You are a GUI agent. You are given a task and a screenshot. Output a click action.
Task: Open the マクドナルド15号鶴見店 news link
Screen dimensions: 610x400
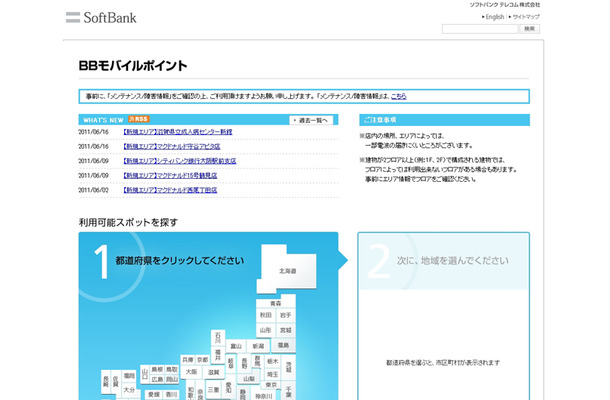pyautogui.click(x=169, y=175)
